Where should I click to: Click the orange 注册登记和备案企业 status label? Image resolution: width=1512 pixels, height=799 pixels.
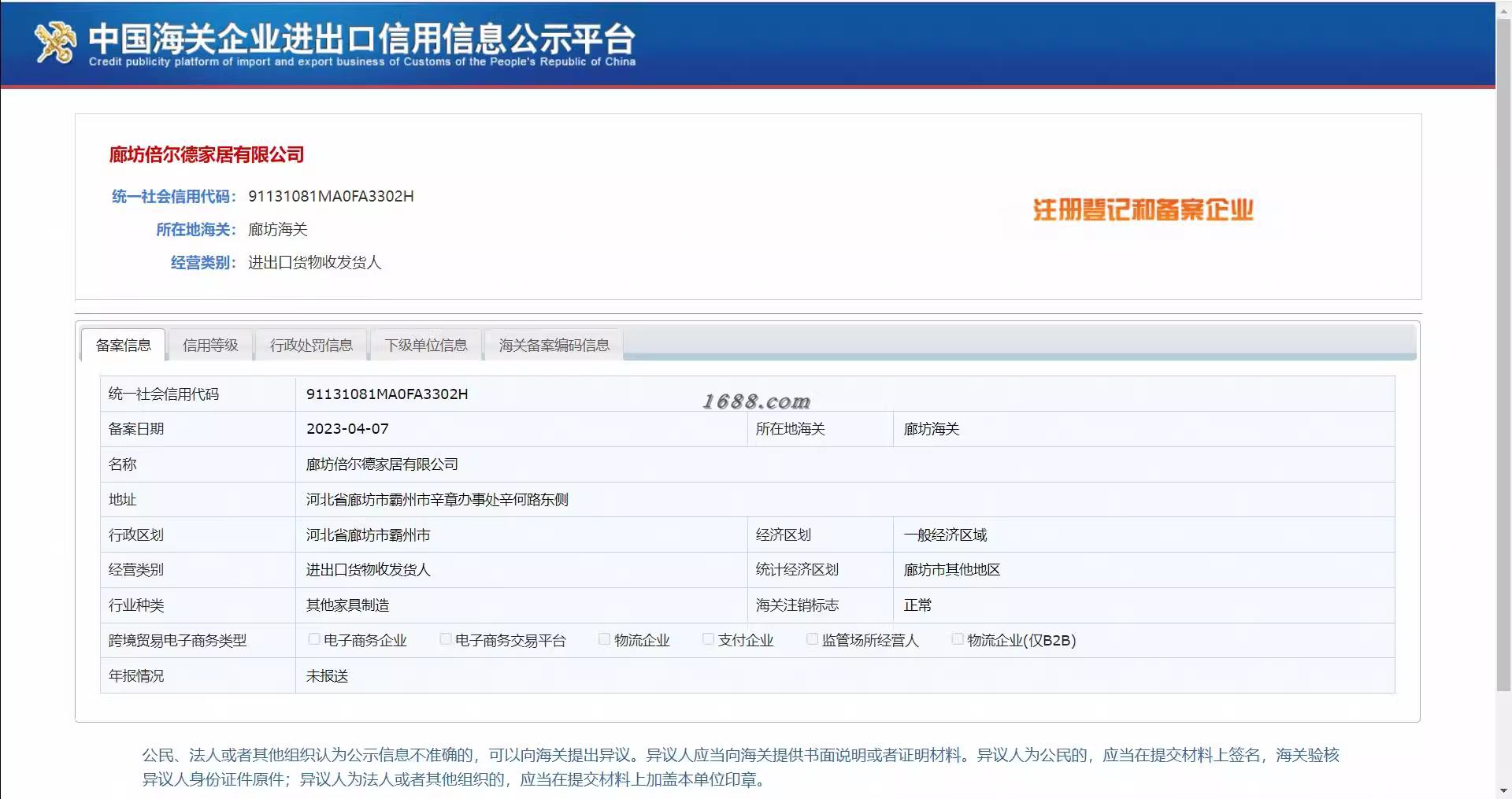[1143, 210]
